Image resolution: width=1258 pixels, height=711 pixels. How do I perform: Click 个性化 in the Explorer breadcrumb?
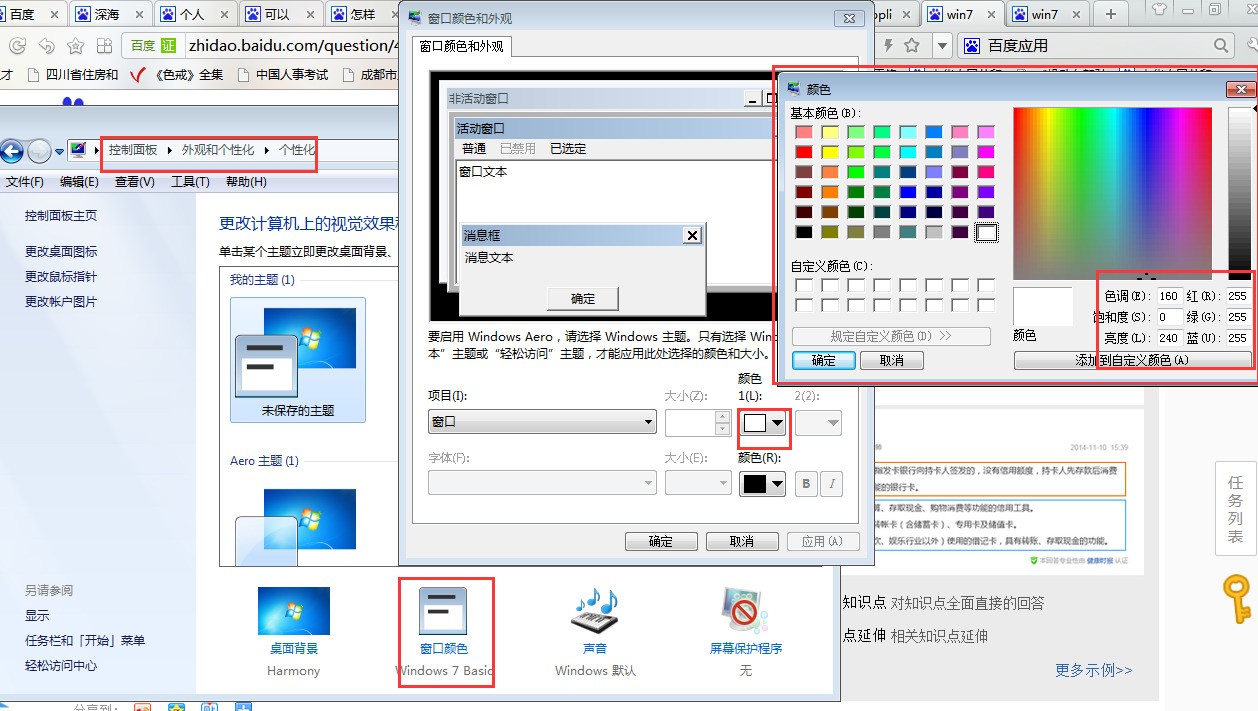coord(296,150)
